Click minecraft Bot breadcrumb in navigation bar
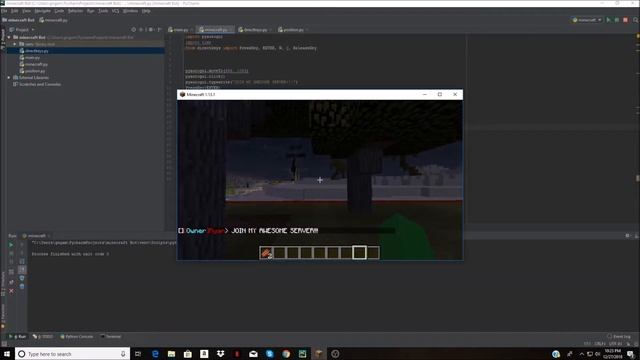Viewport: 640px width, 360px height. point(18,20)
